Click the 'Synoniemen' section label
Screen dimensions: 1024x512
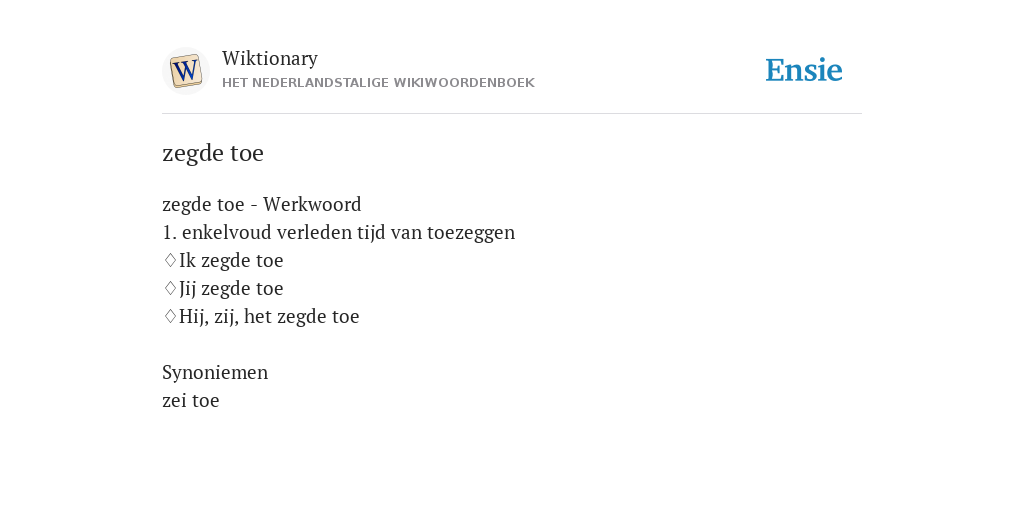[215, 372]
